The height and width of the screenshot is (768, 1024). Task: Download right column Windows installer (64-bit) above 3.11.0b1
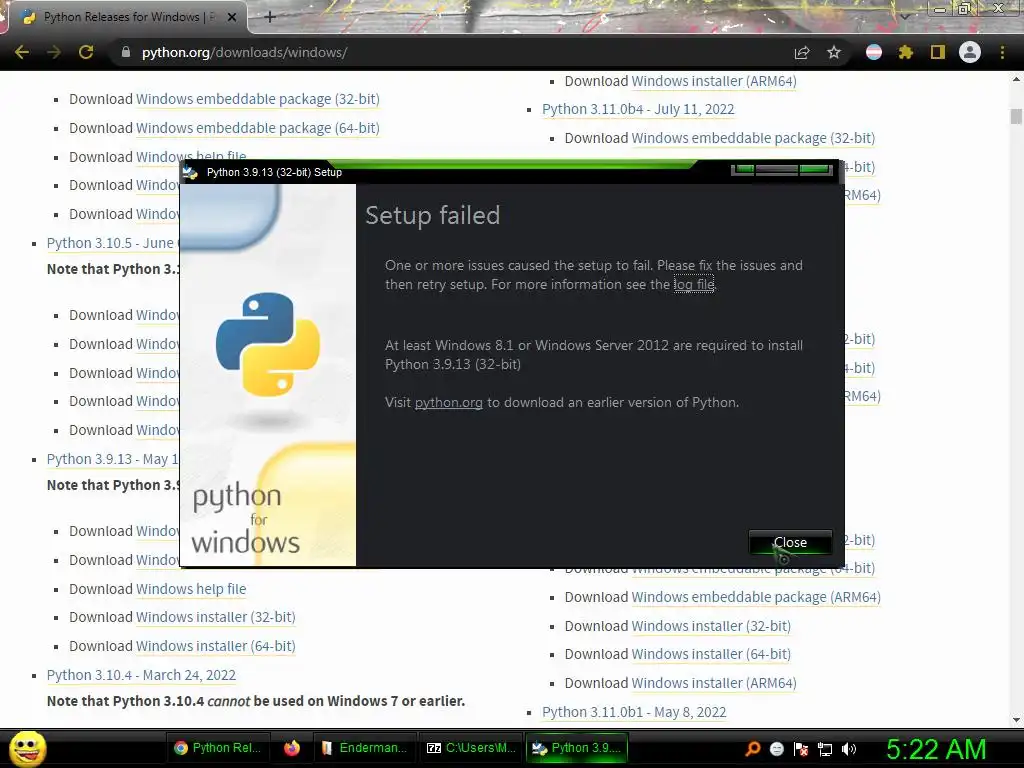point(711,654)
